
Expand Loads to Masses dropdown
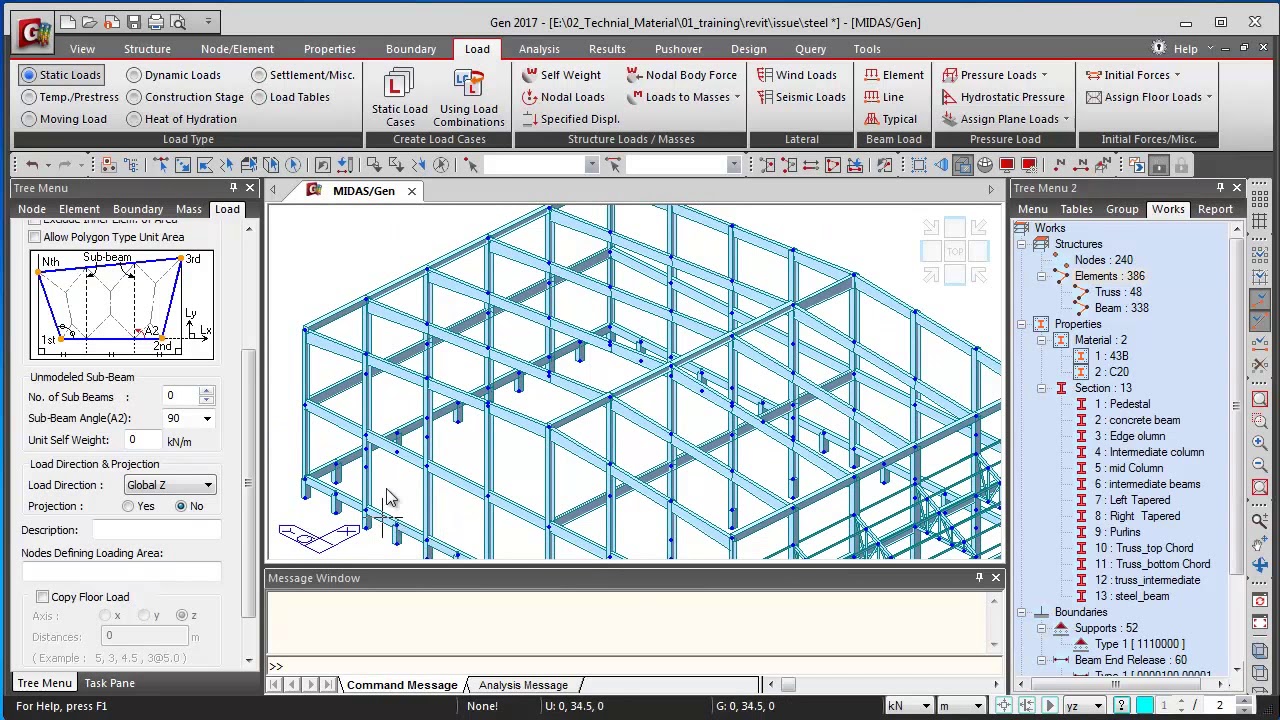(x=737, y=97)
